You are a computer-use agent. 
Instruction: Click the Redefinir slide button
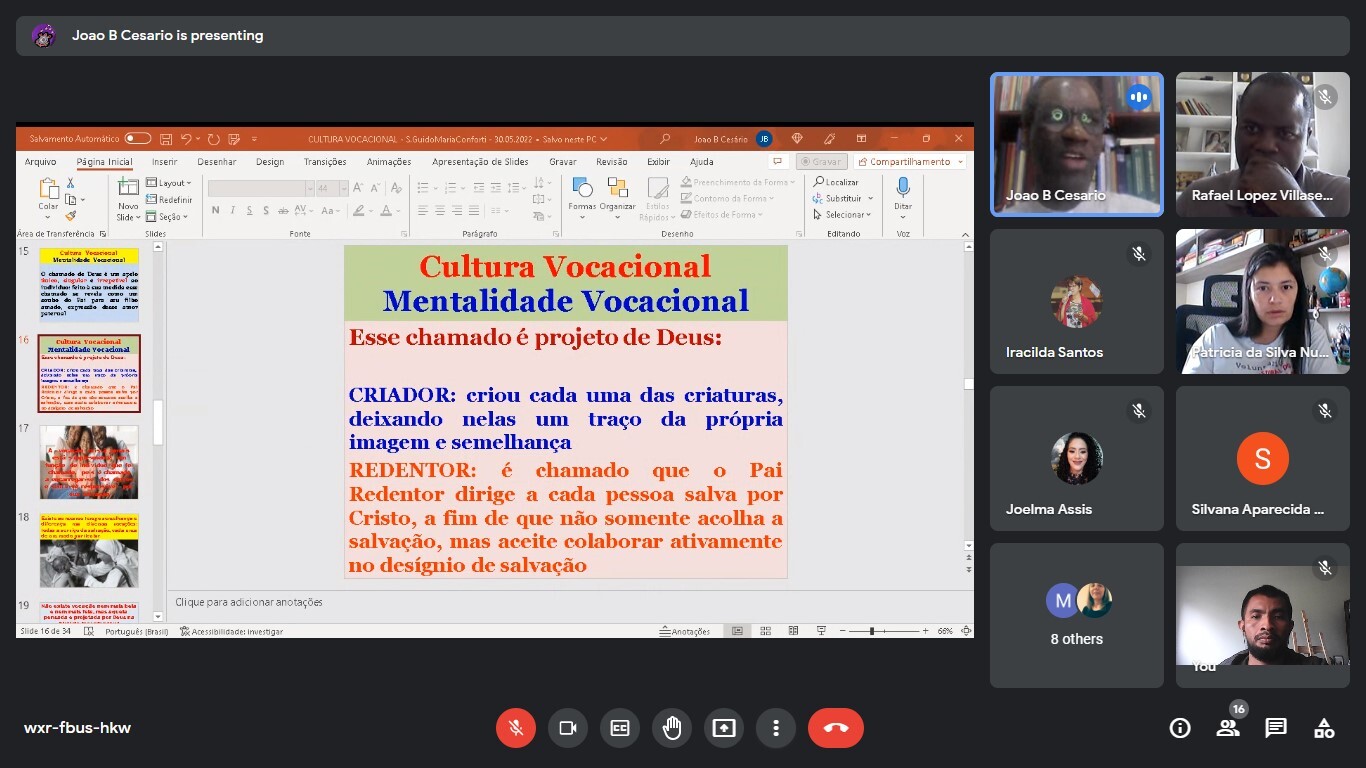169,200
